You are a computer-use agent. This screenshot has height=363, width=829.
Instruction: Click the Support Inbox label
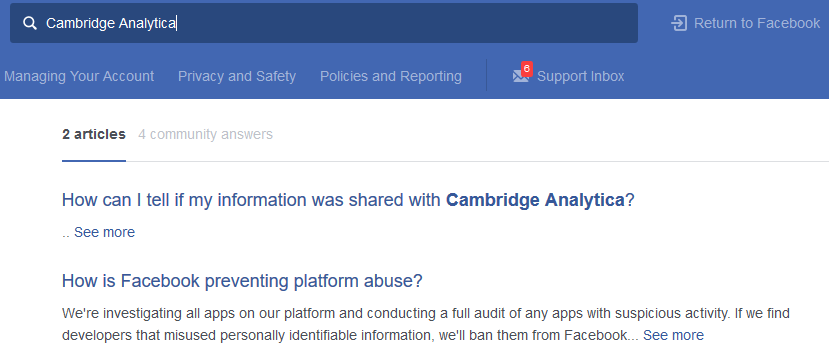point(581,76)
